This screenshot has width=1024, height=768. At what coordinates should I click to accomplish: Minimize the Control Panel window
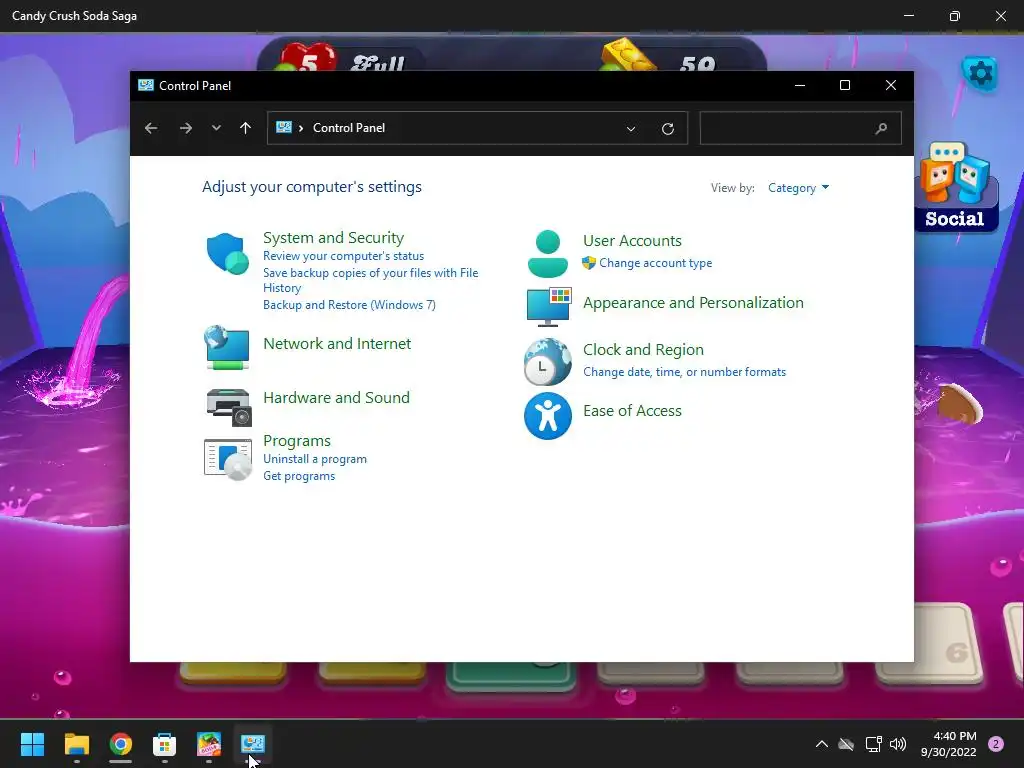coord(799,86)
